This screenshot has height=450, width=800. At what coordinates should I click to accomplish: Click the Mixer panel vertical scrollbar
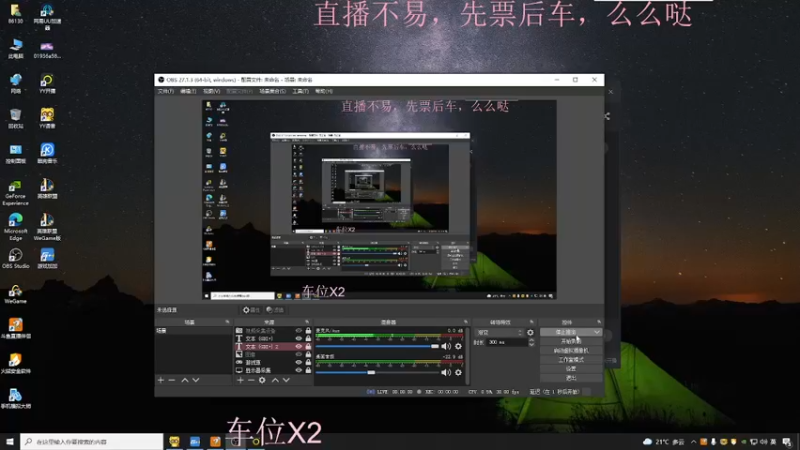[467, 356]
